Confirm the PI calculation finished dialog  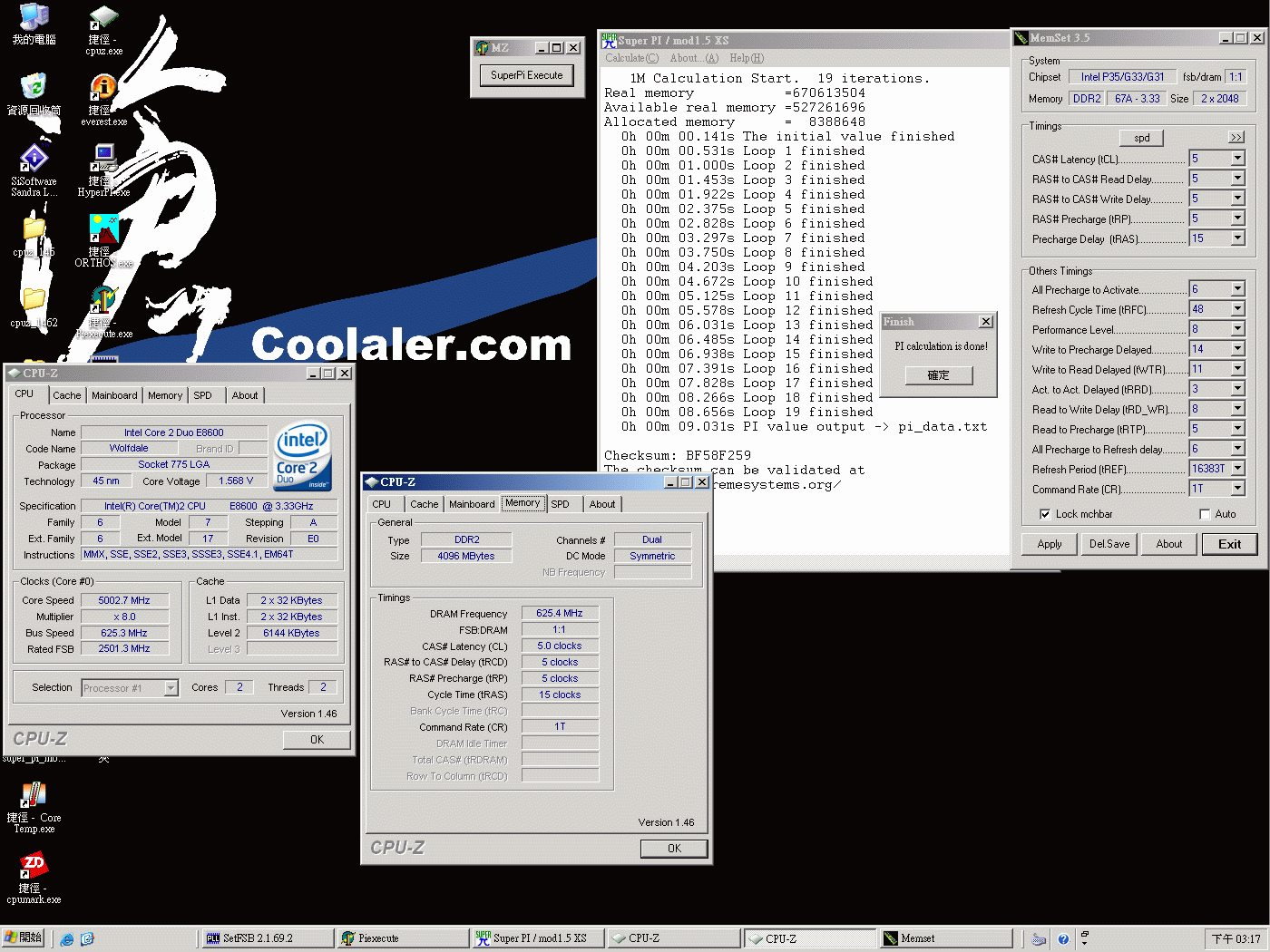(x=938, y=374)
